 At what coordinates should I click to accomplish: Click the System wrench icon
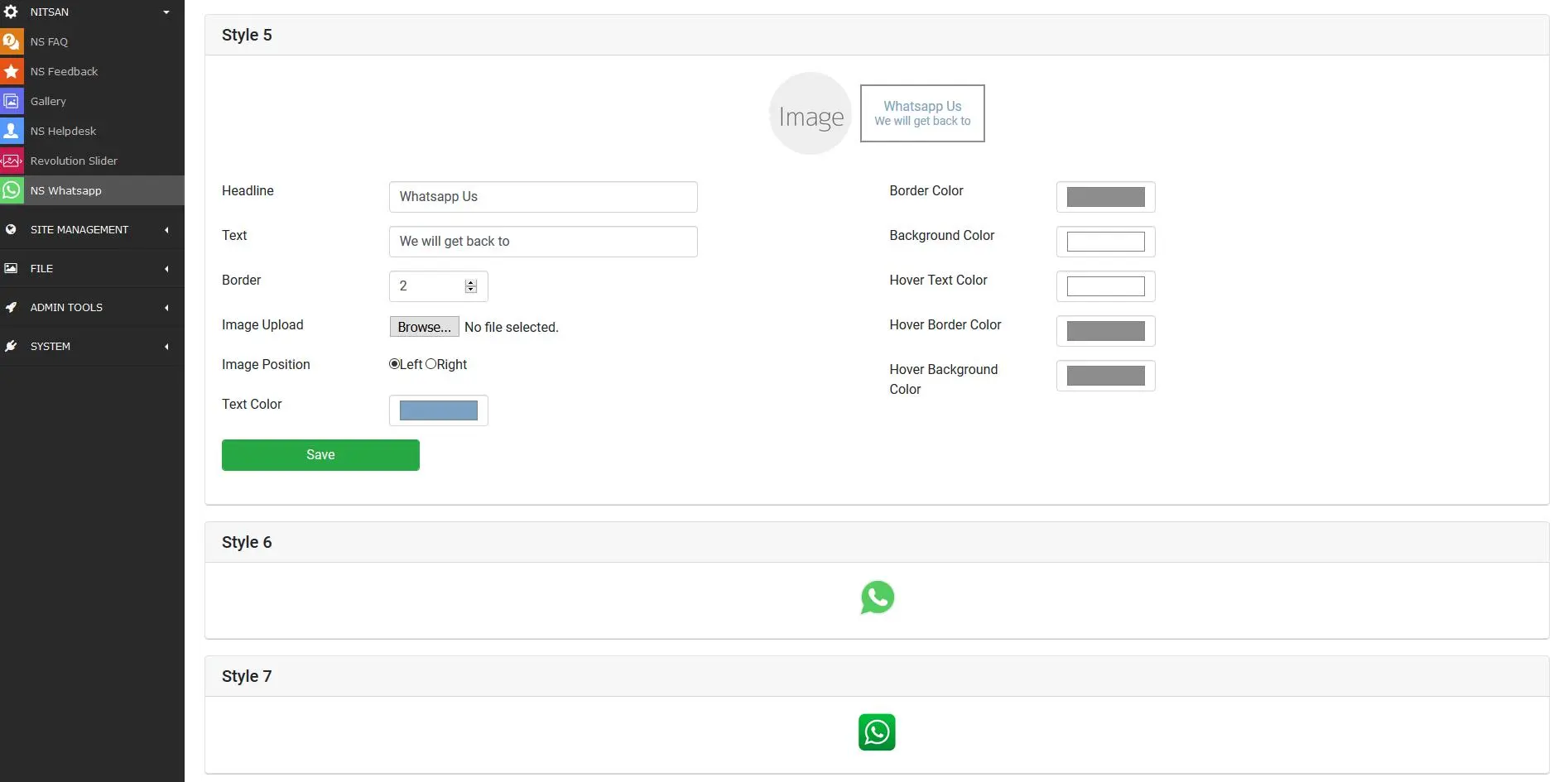tap(11, 346)
